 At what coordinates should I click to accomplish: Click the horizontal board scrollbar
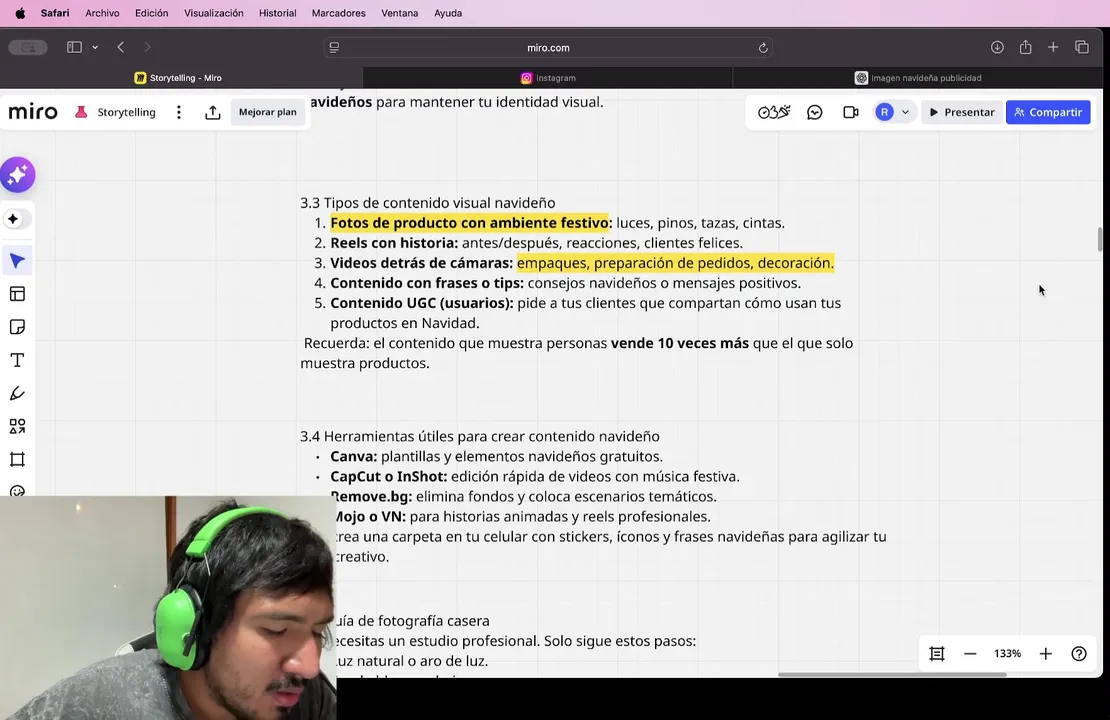(892, 675)
